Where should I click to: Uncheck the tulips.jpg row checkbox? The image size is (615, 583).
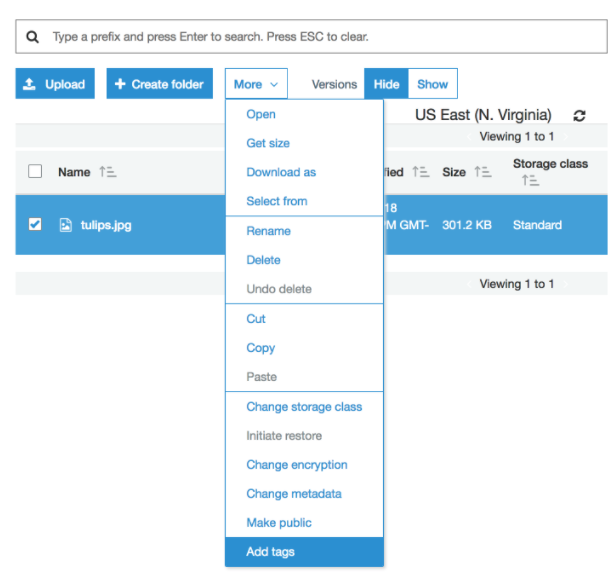click(35, 225)
